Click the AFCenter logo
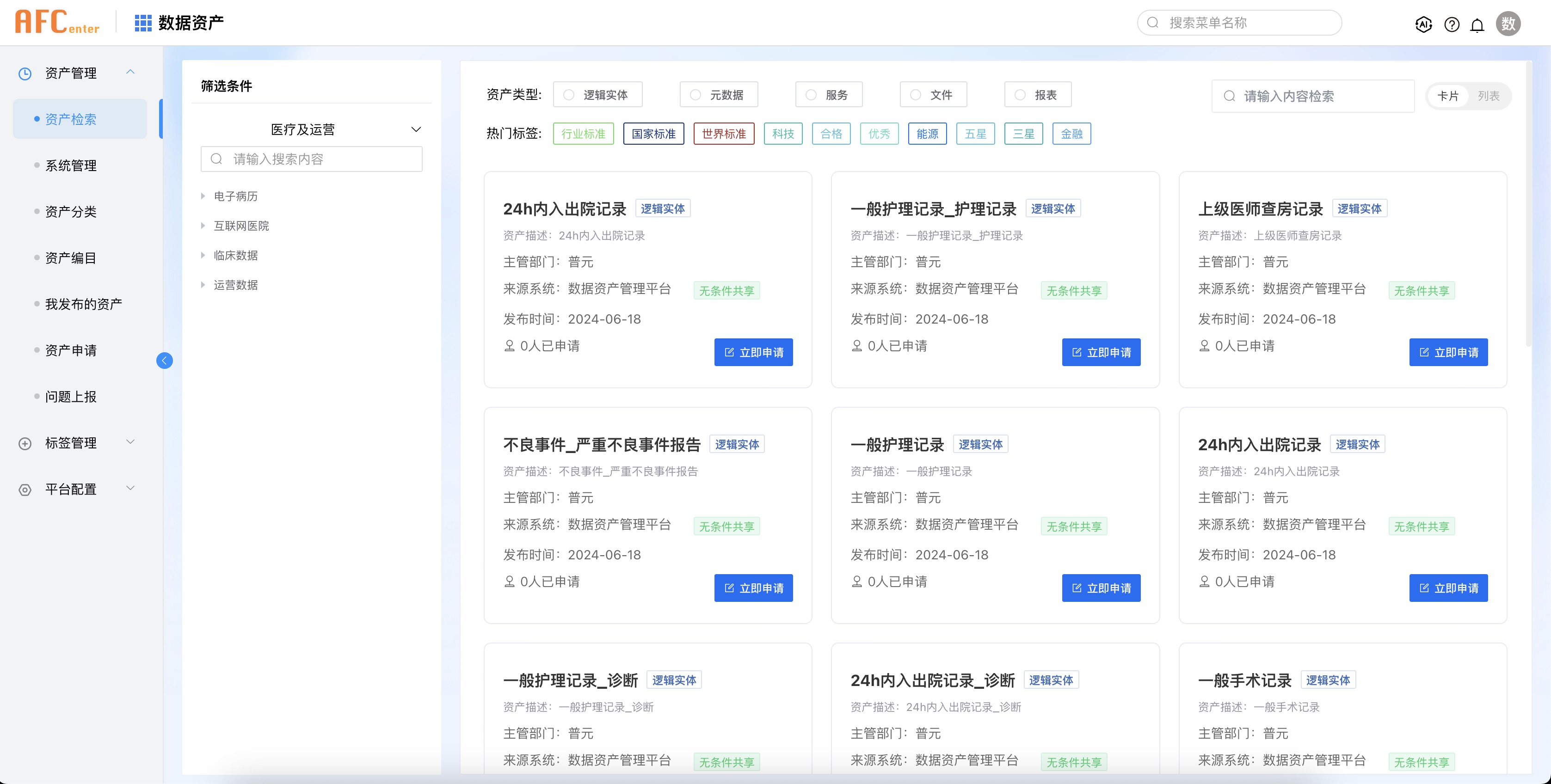This screenshot has width=1551, height=784. tap(57, 22)
